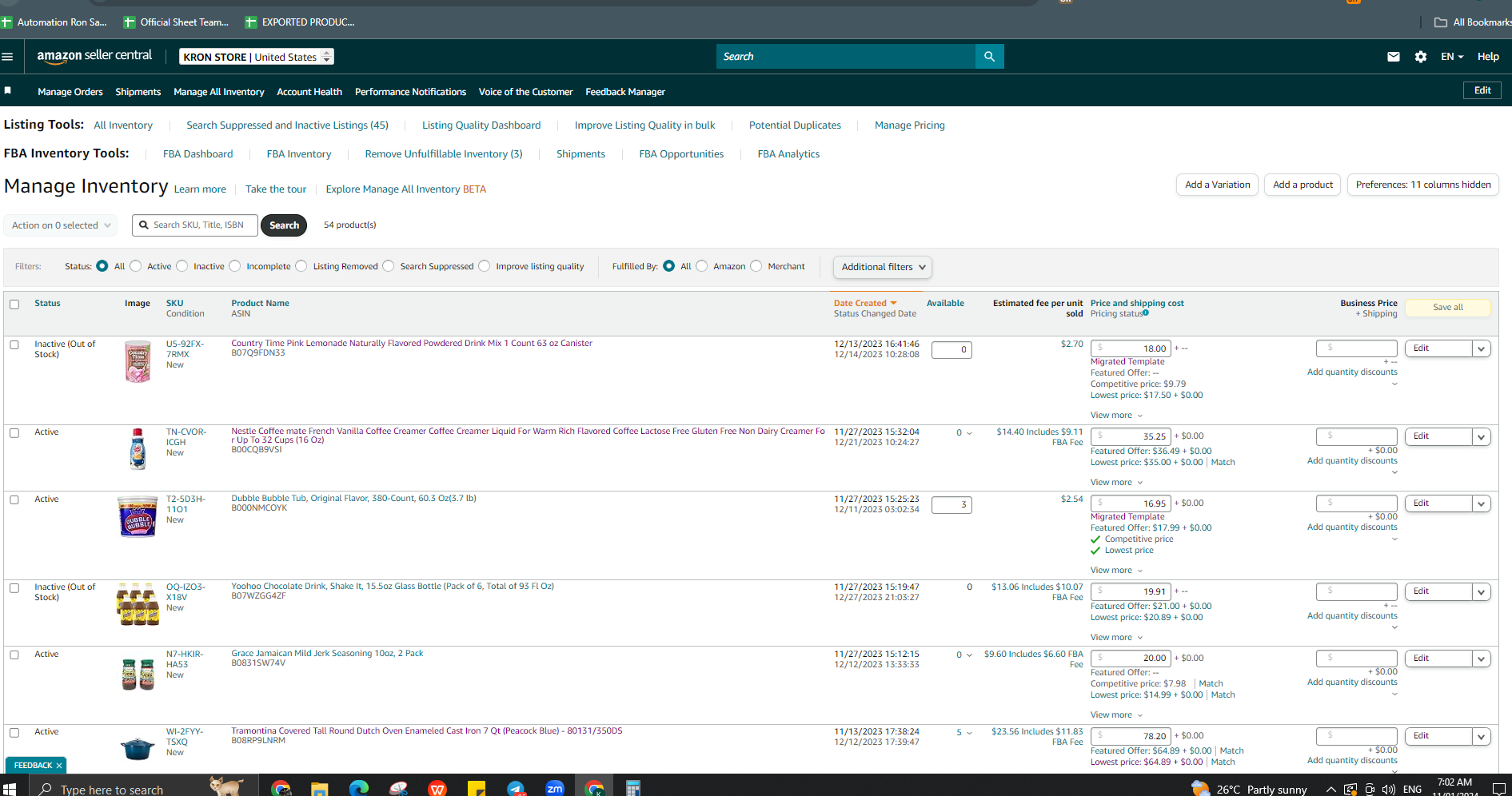This screenshot has width=1512, height=796.
Task: Click the search magnifier button in header
Action: click(989, 57)
